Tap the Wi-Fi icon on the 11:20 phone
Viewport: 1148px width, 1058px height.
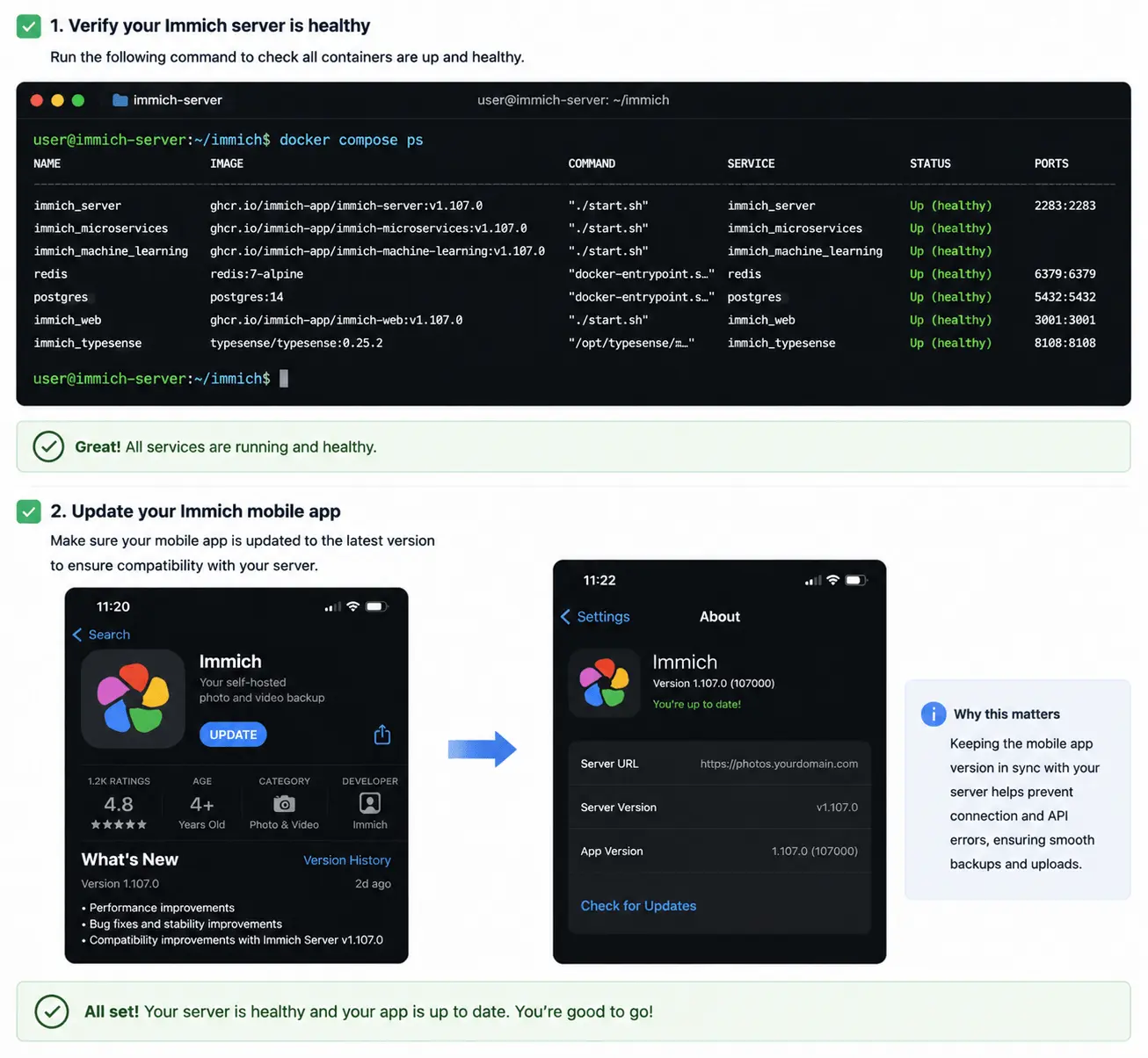point(352,606)
